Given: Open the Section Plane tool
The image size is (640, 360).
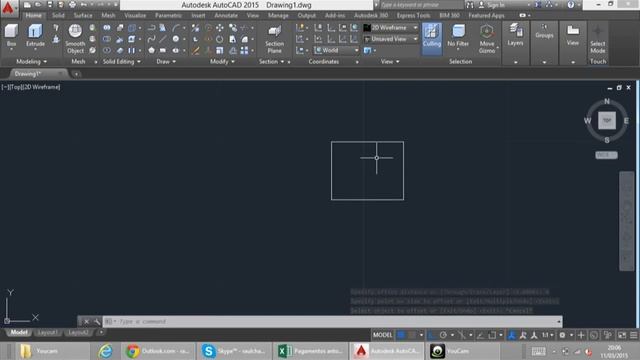Looking at the screenshot, I should 274,40.
